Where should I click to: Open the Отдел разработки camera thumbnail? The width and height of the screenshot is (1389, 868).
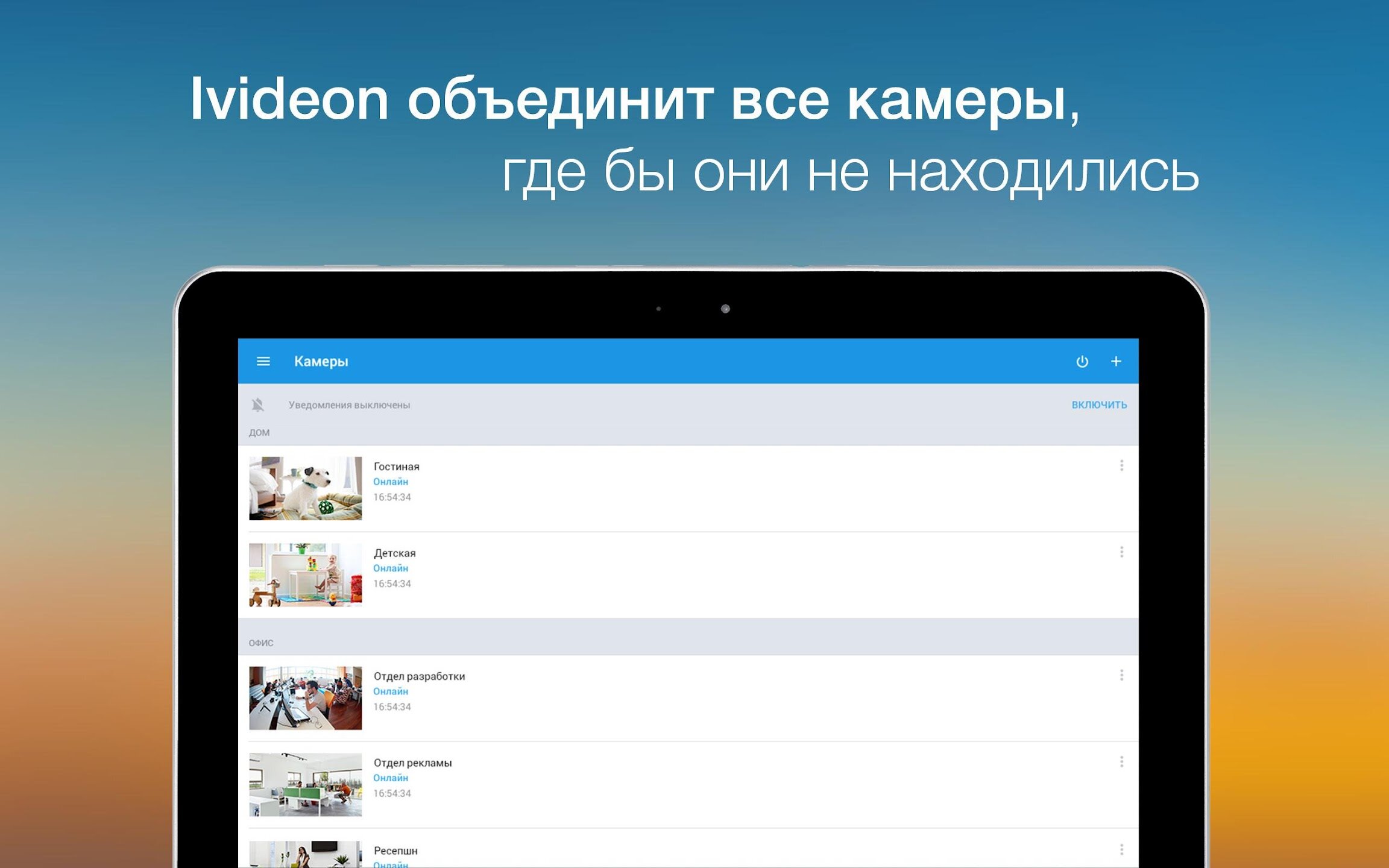click(x=306, y=698)
